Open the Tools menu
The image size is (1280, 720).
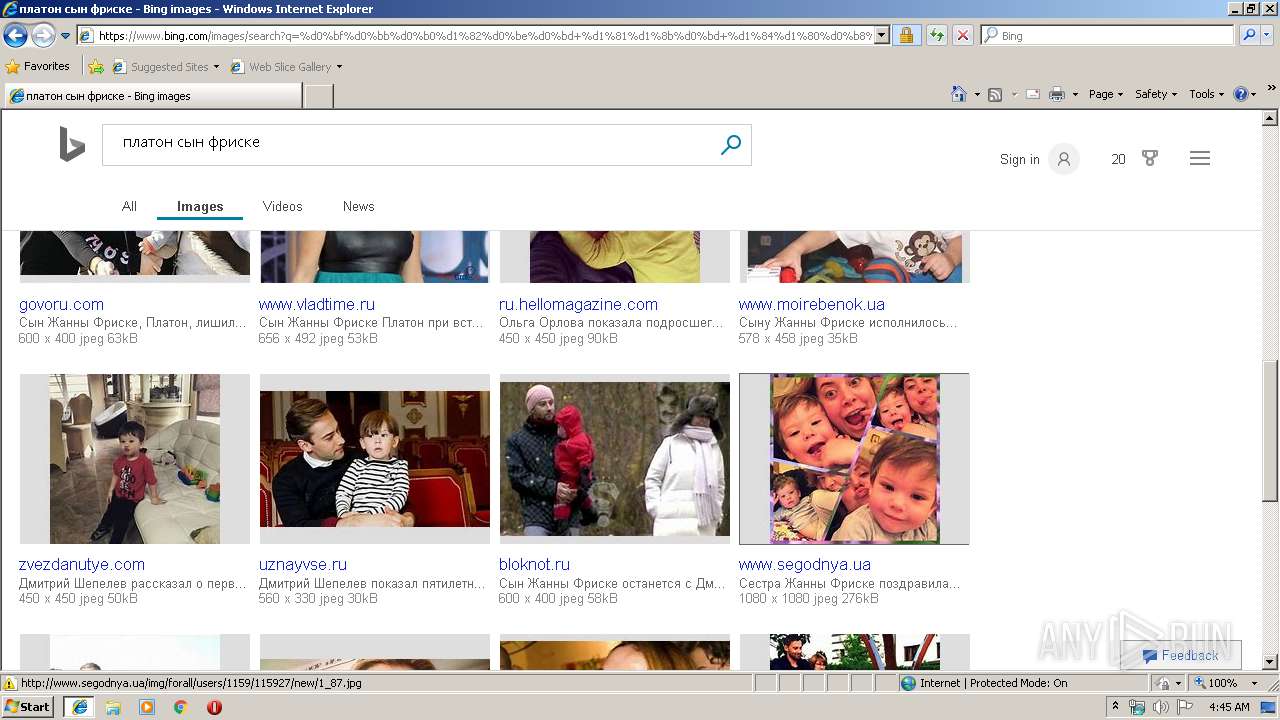click(1206, 94)
